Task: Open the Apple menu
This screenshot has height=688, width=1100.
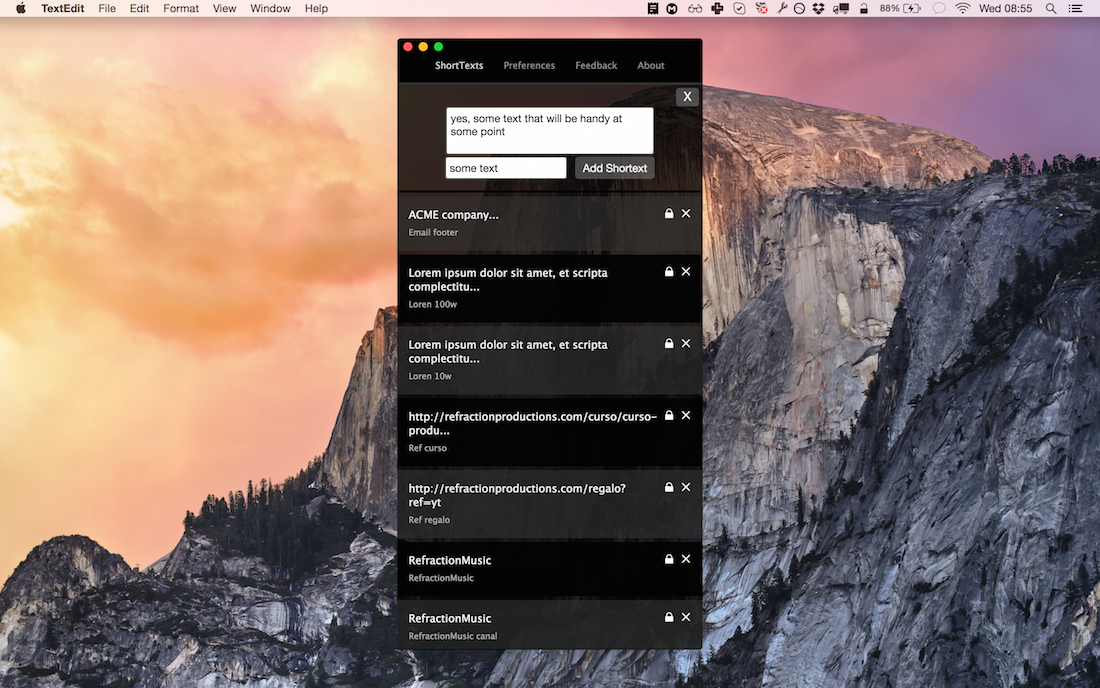Action: (21, 8)
